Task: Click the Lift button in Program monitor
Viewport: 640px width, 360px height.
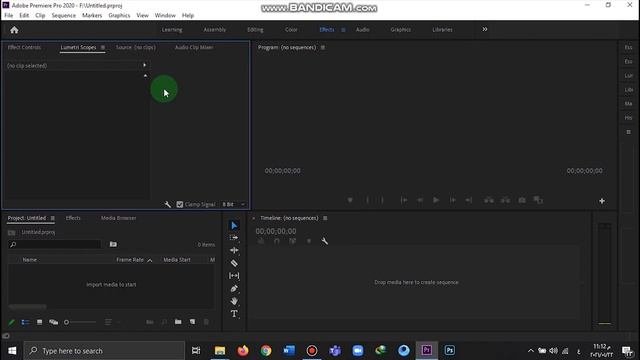Action: [x=489, y=200]
